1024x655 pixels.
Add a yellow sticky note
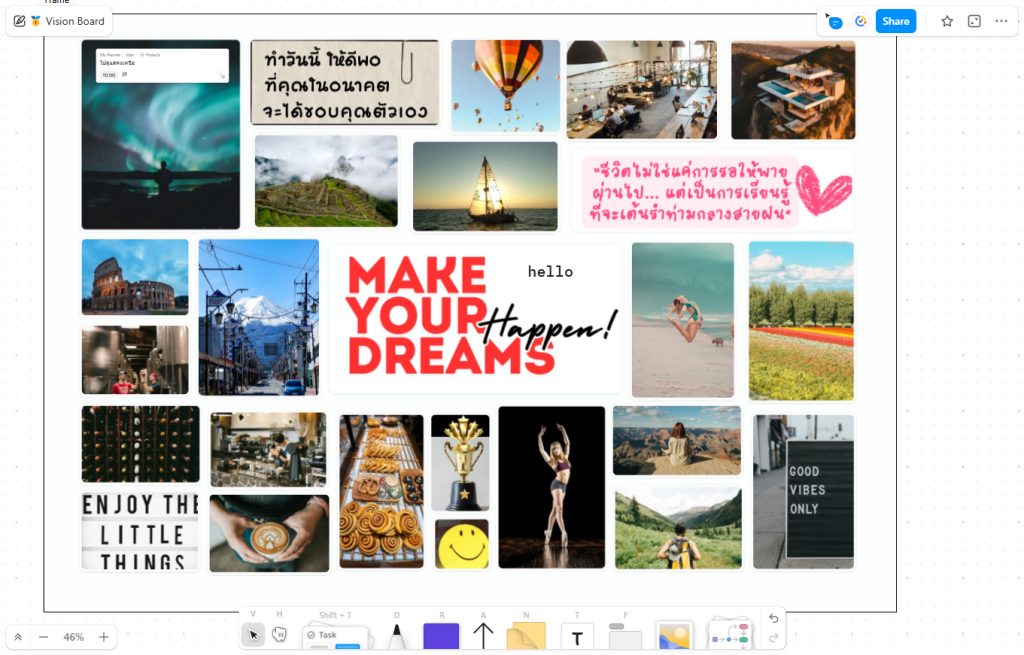pyautogui.click(x=526, y=637)
